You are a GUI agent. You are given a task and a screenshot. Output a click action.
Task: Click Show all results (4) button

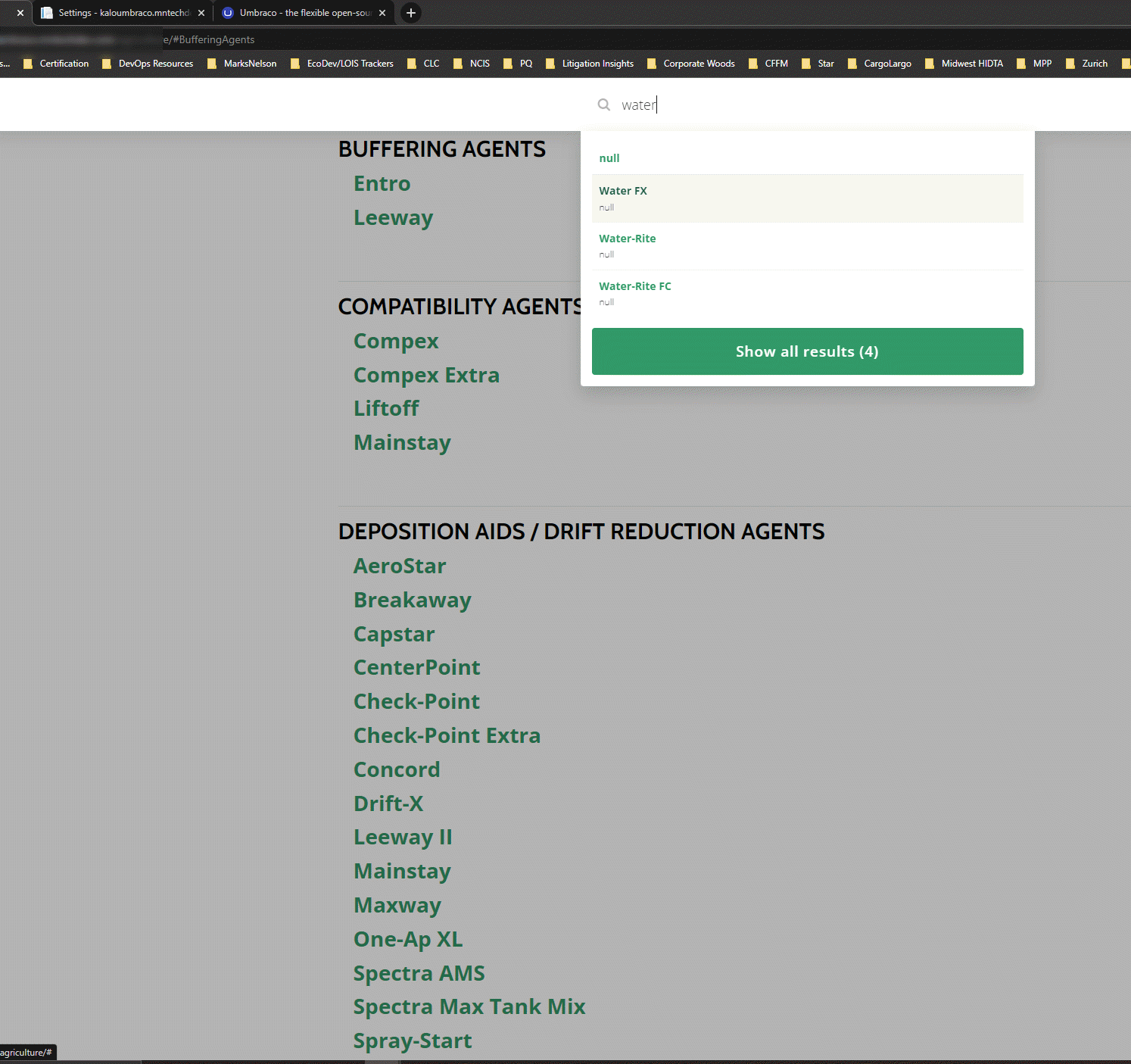807,351
